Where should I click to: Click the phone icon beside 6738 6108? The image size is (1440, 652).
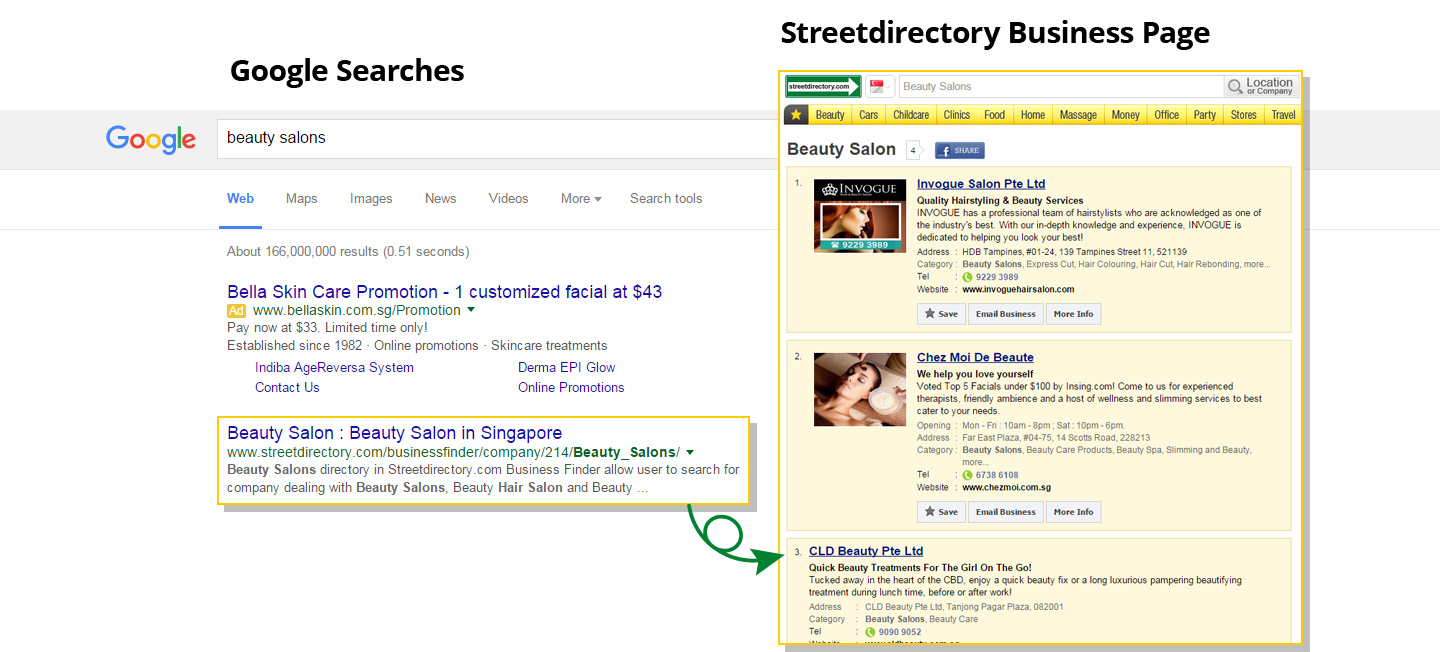click(x=967, y=475)
